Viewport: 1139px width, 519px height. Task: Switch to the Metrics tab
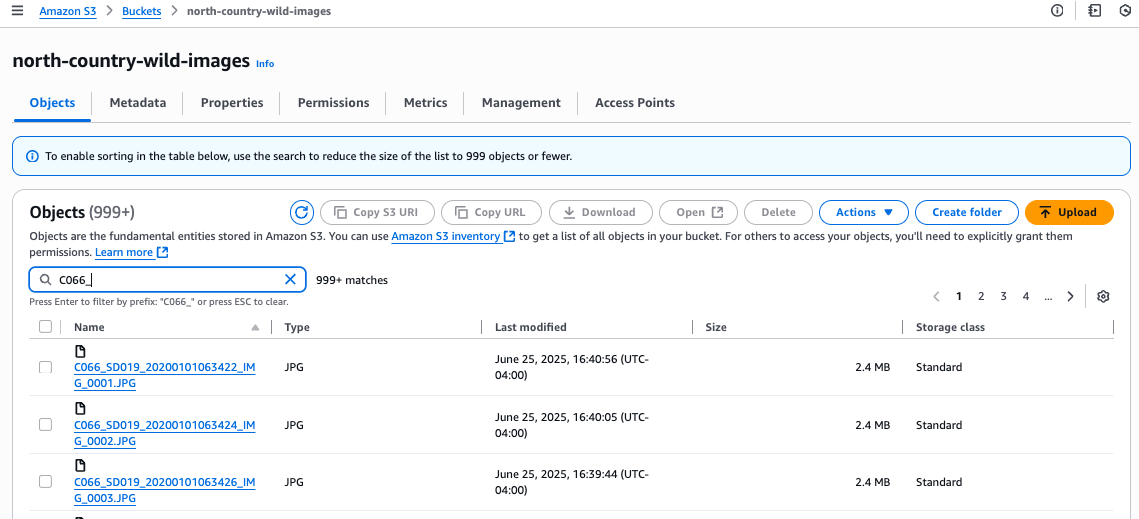[x=426, y=102]
